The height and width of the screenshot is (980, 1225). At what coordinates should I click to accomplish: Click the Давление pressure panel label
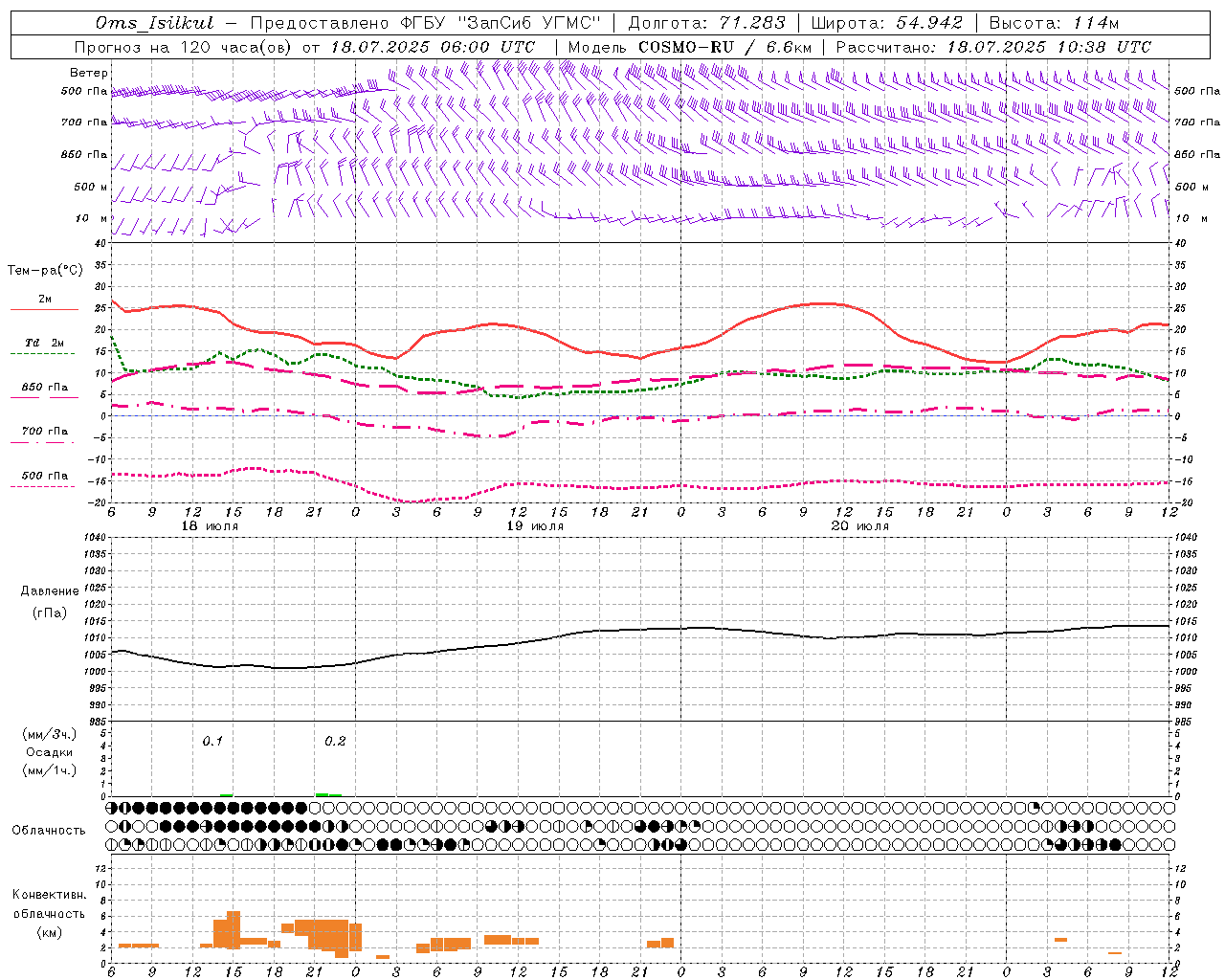tap(50, 591)
